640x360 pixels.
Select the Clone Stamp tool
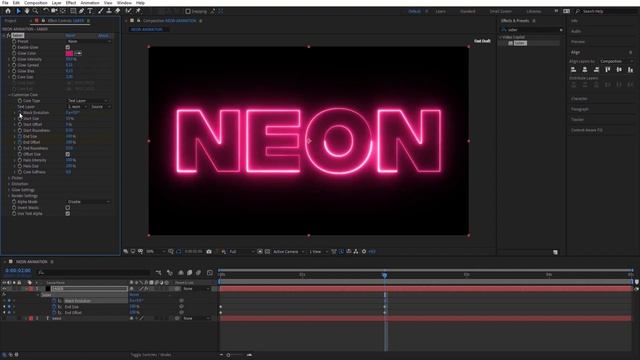(x=109, y=11)
